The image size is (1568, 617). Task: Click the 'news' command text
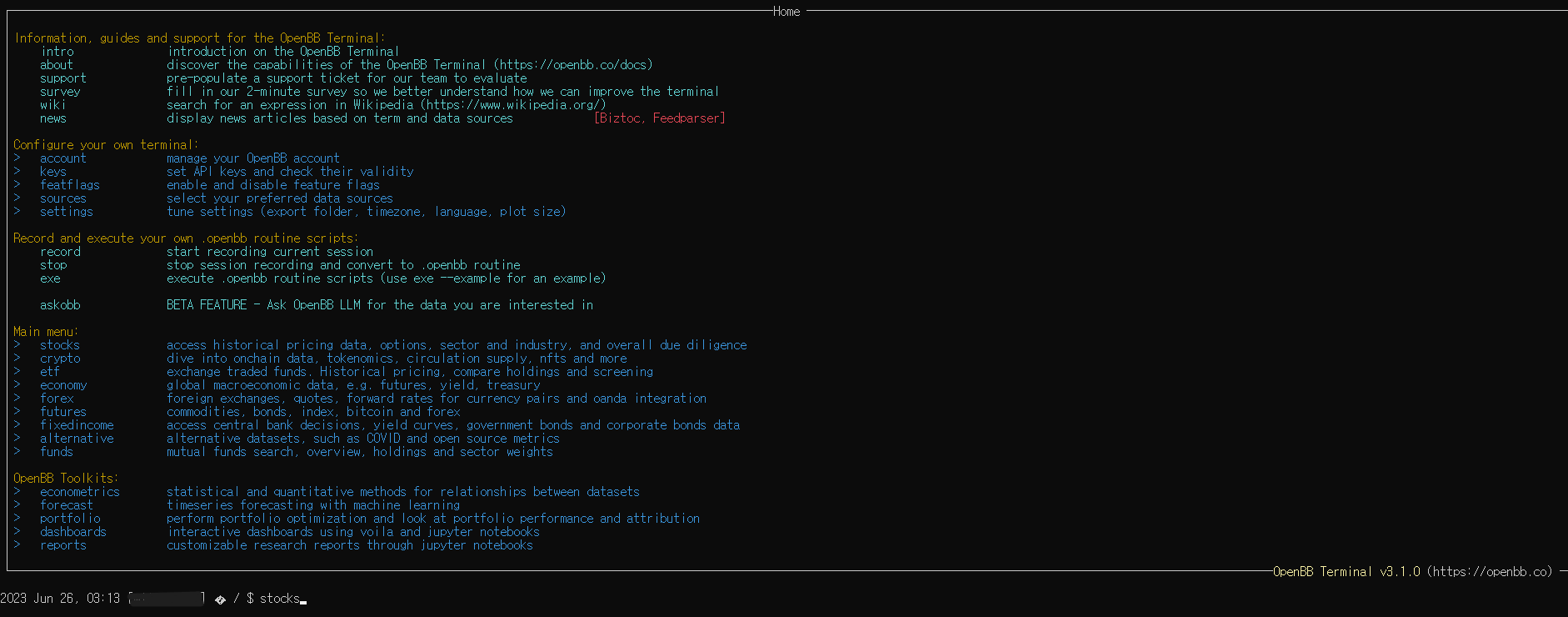click(x=53, y=118)
